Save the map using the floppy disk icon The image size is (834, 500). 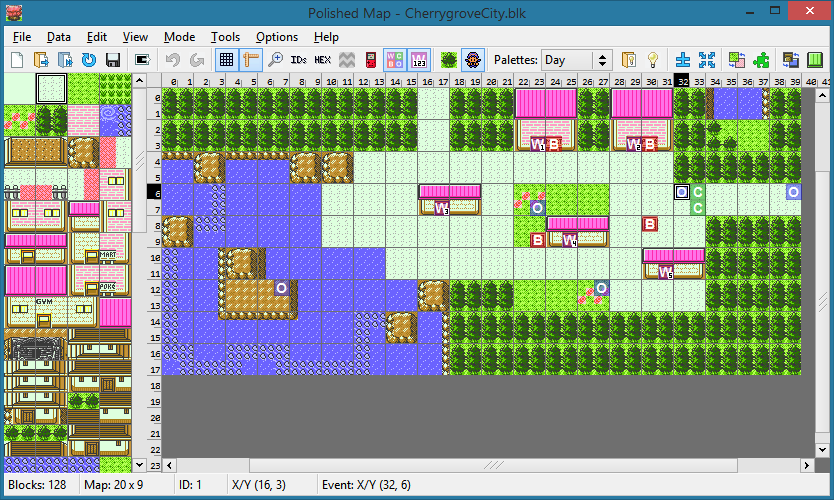(113, 60)
